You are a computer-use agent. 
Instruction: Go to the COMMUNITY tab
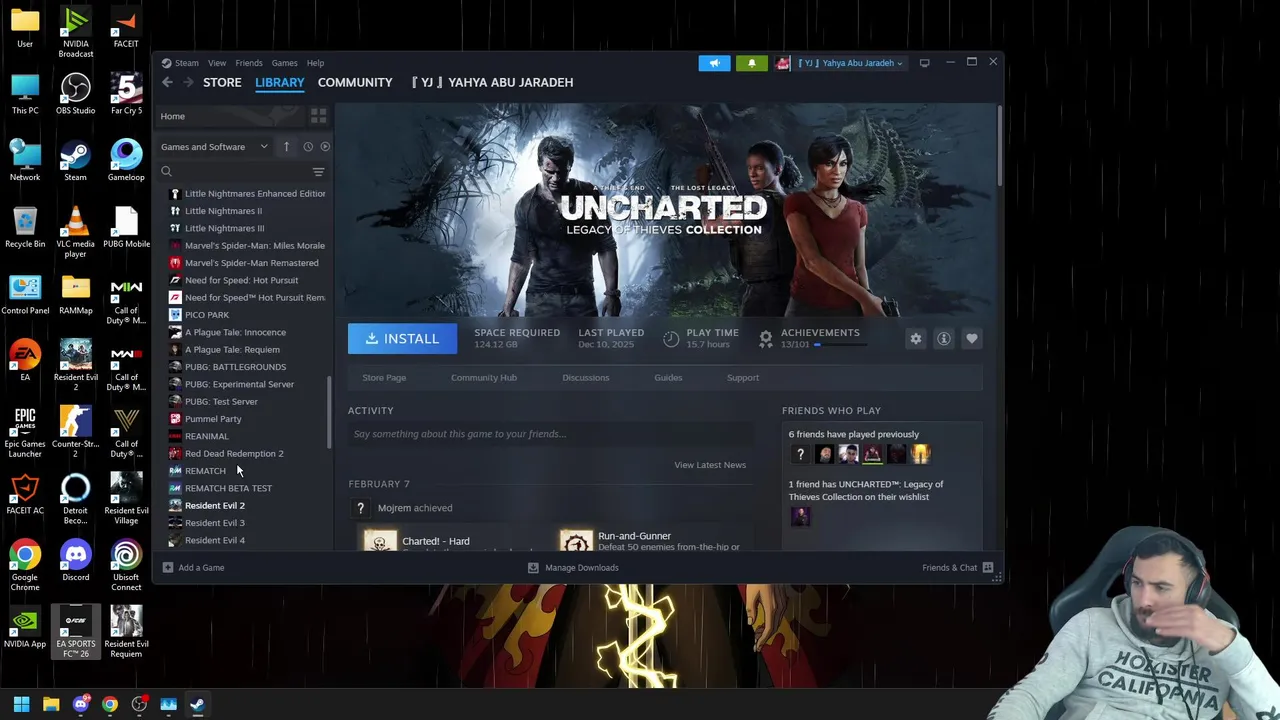click(355, 82)
